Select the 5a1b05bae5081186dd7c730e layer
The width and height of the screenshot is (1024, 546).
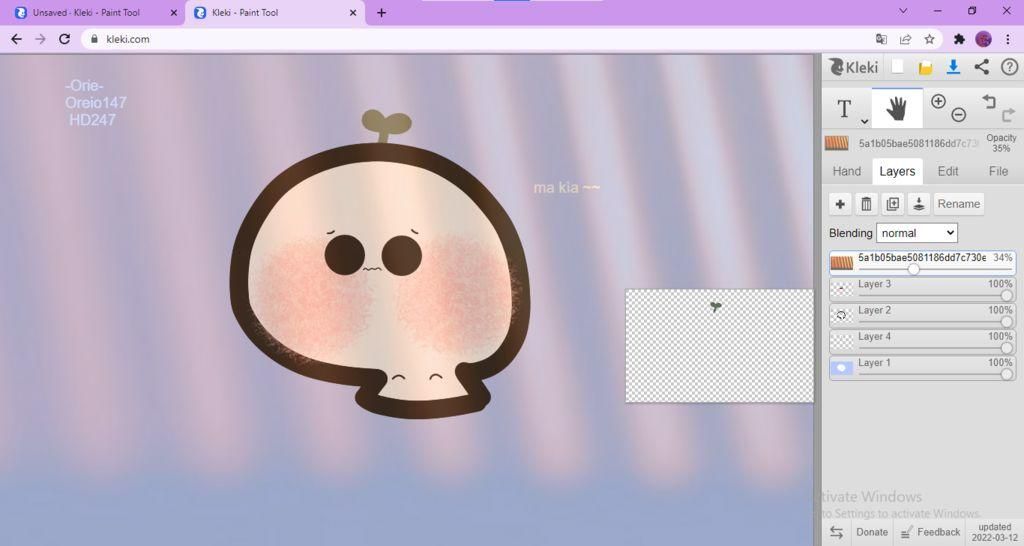[x=923, y=263]
